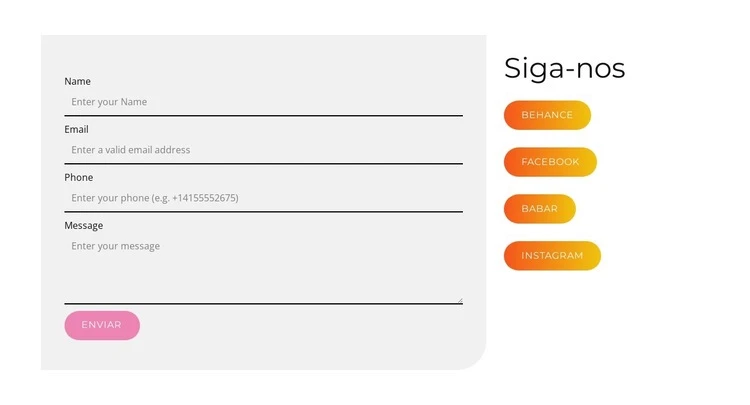Click the Email label text

pyautogui.click(x=76, y=129)
